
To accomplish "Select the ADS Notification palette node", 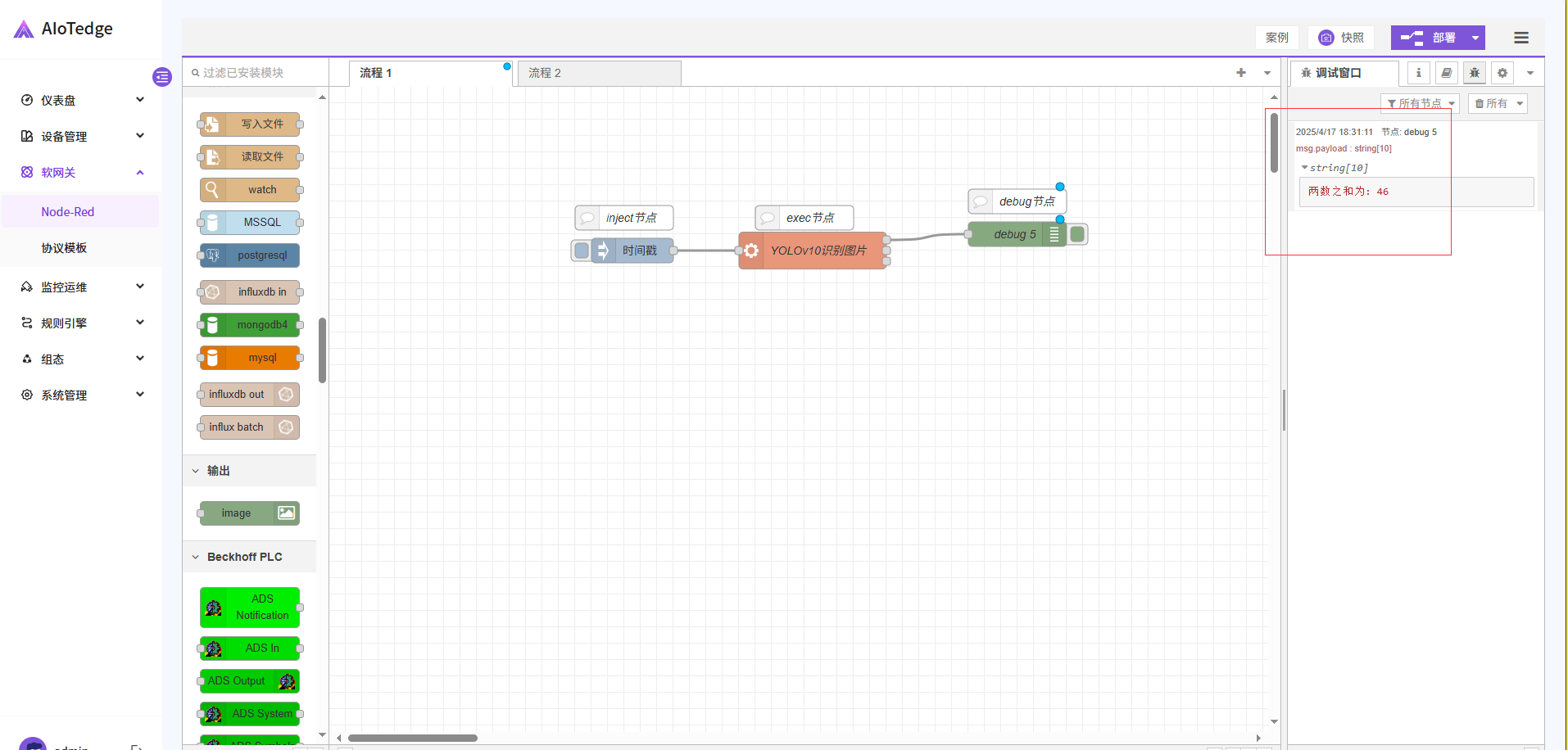I will pyautogui.click(x=250, y=608).
